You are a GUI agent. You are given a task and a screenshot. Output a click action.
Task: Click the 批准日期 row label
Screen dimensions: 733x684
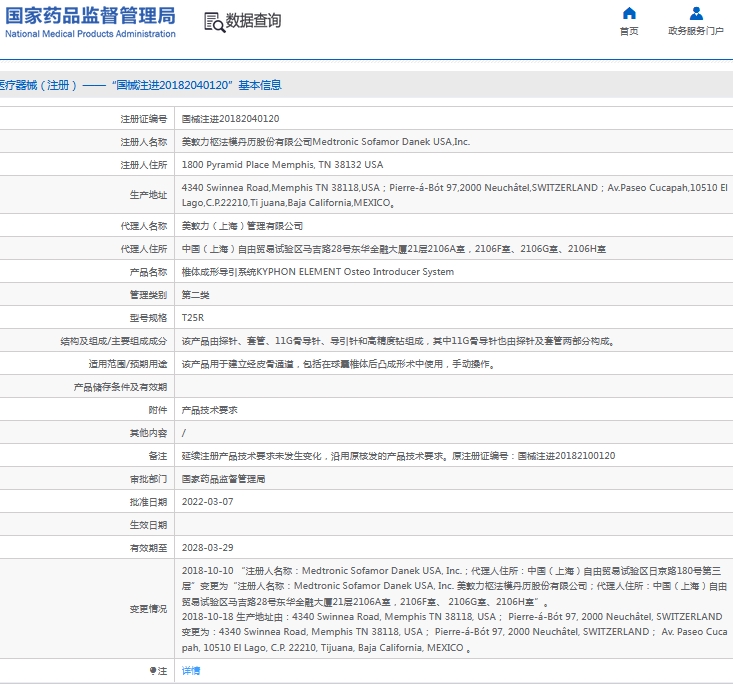point(148,502)
